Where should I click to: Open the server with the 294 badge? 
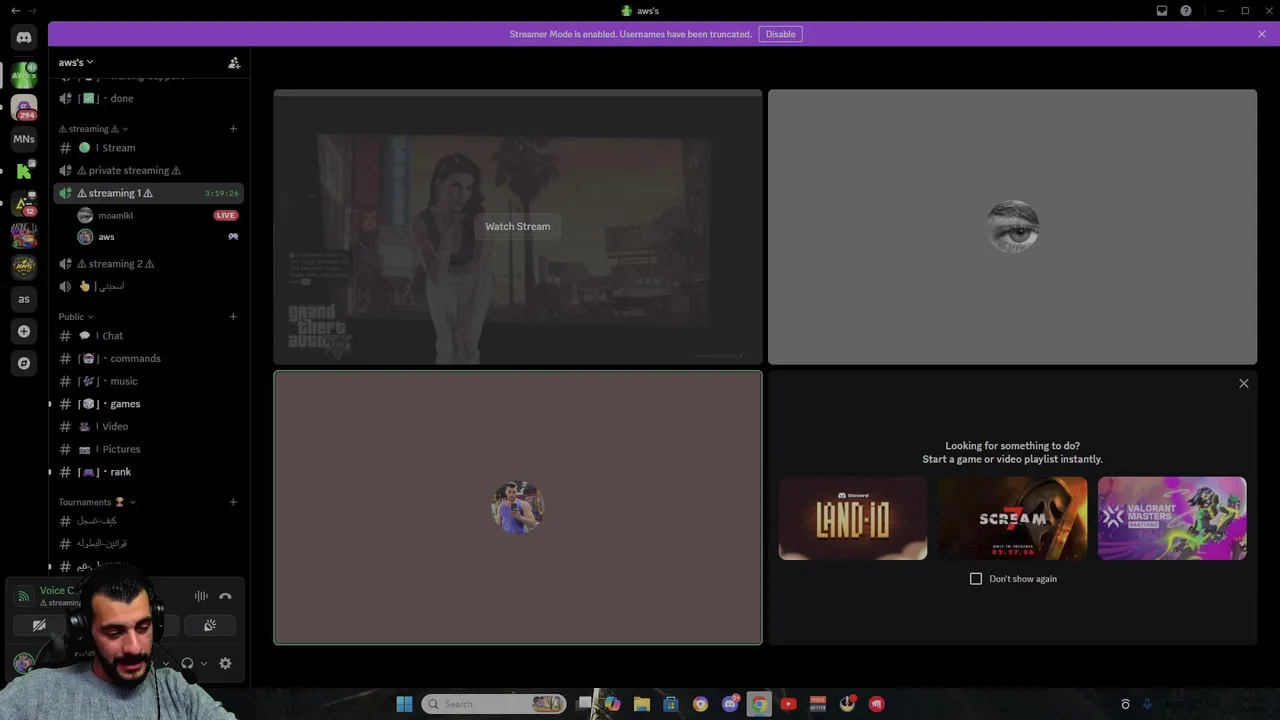click(x=24, y=106)
